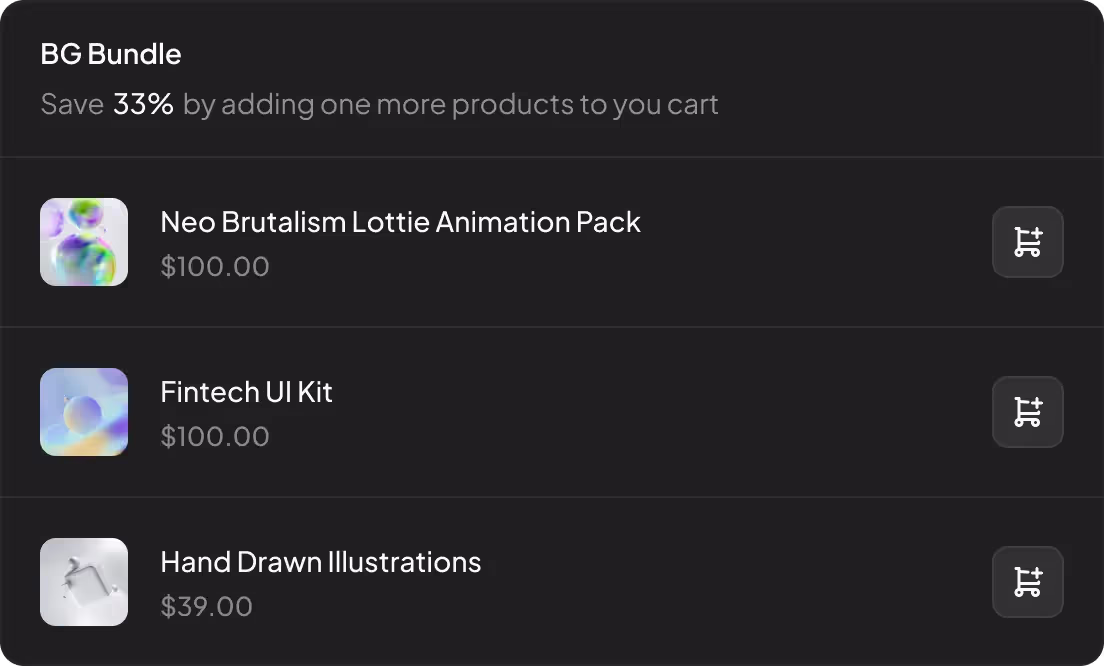Screen dimensions: 1104x666
Task: Add Neo Brutalism Lottie Animation Pack to cart
Action: click(1027, 242)
